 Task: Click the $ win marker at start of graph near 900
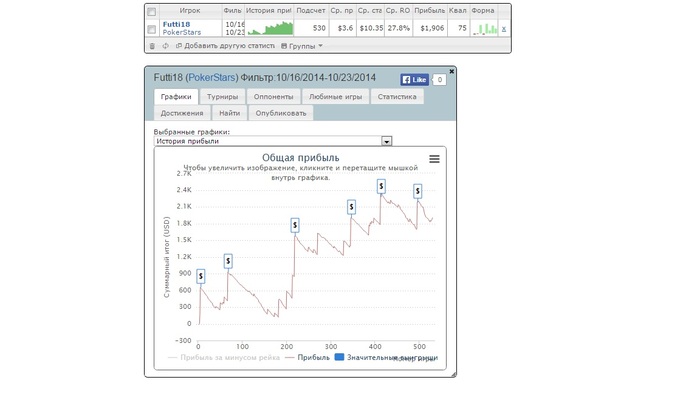(x=201, y=276)
